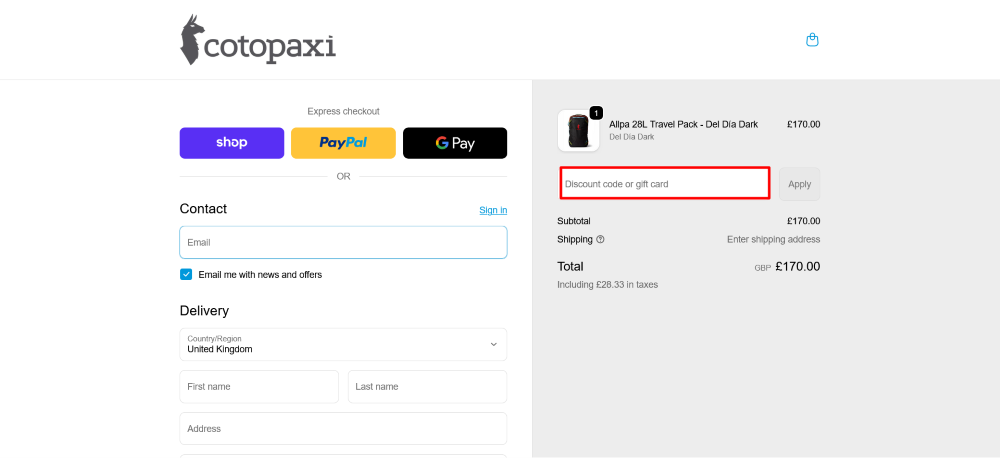Screen dimensions: 1000x458
Task: Click the Address input field
Action: [x=343, y=429]
